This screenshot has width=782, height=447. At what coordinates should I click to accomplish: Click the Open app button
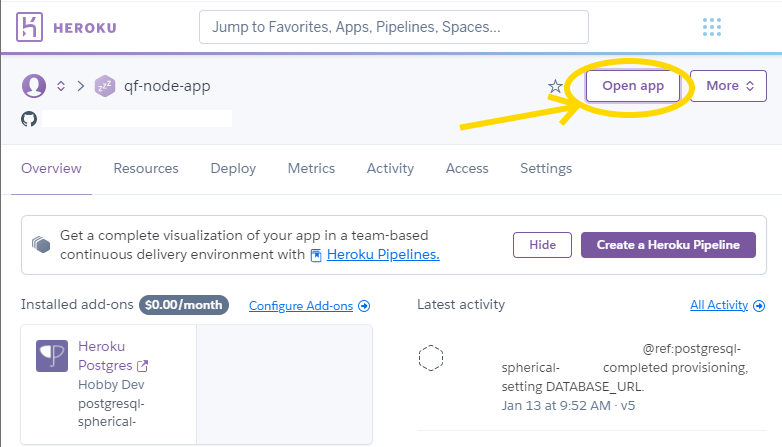(633, 86)
